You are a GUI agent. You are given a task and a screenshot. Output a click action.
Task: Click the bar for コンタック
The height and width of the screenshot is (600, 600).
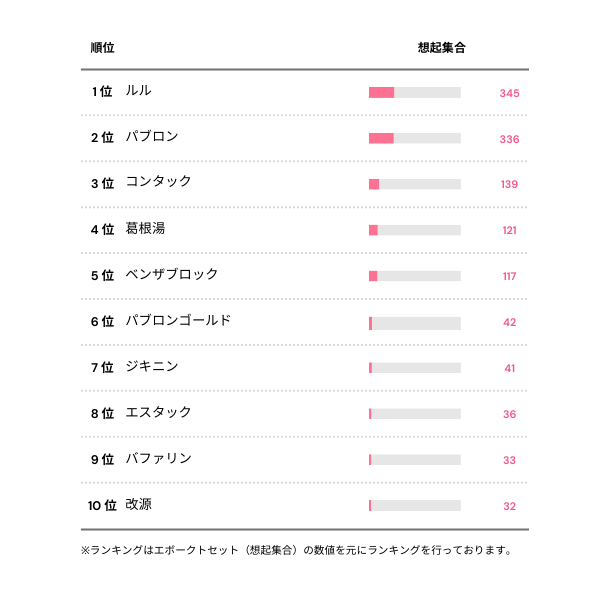click(x=414, y=185)
